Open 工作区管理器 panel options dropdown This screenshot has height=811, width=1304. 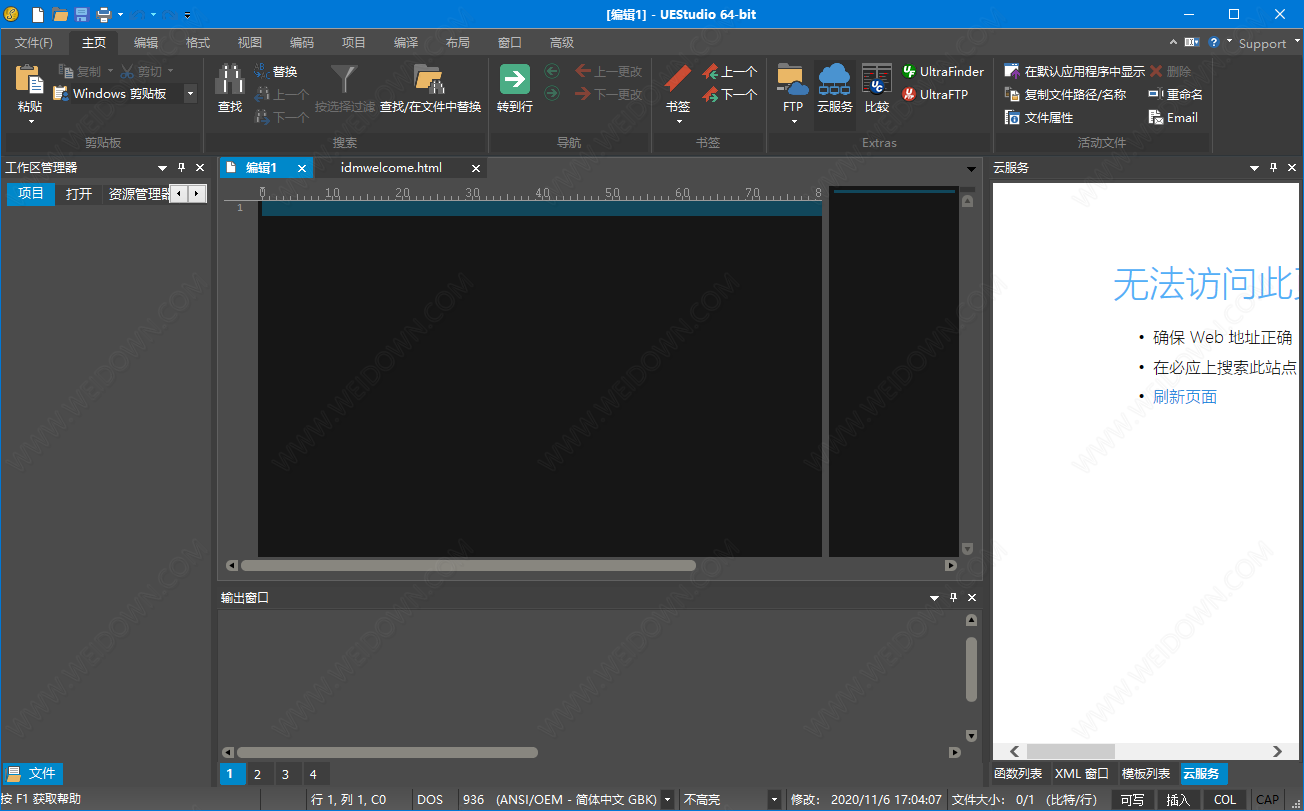(x=163, y=168)
